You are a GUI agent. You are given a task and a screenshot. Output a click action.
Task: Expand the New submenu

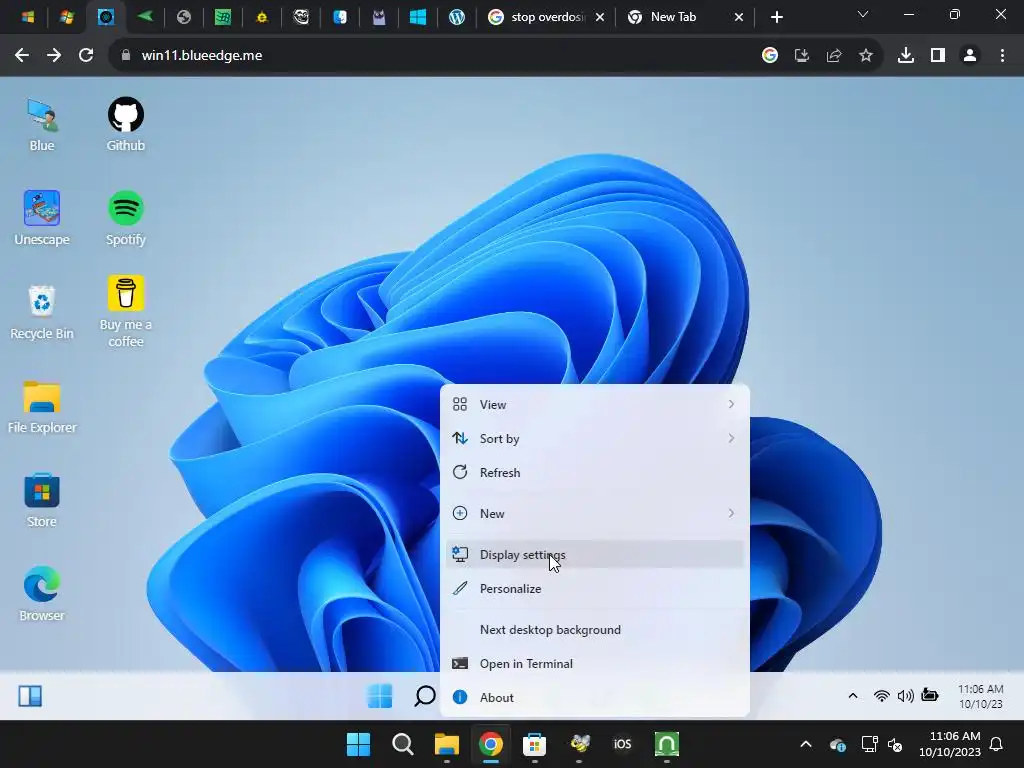pos(595,514)
